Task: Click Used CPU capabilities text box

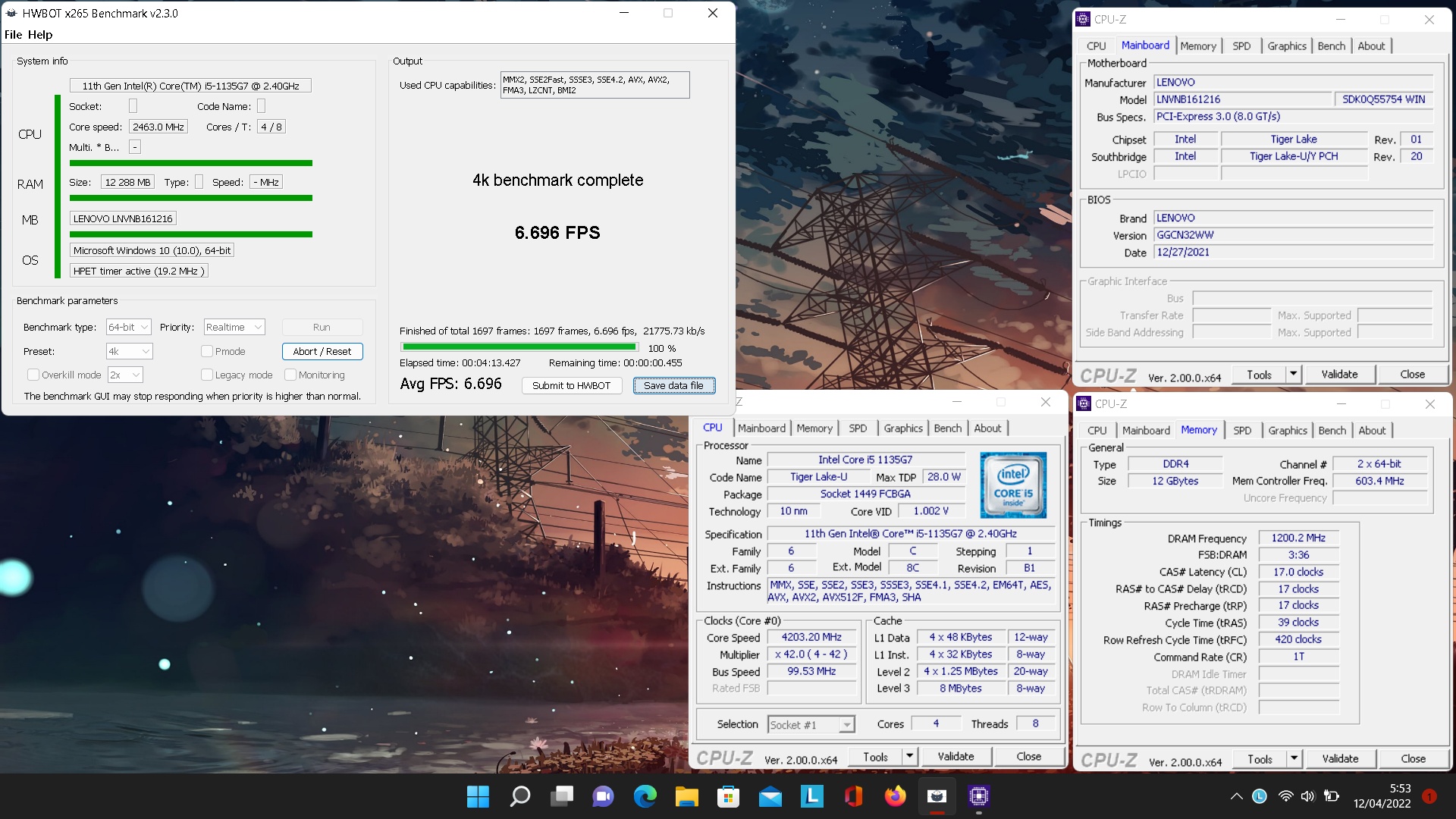Action: (595, 85)
